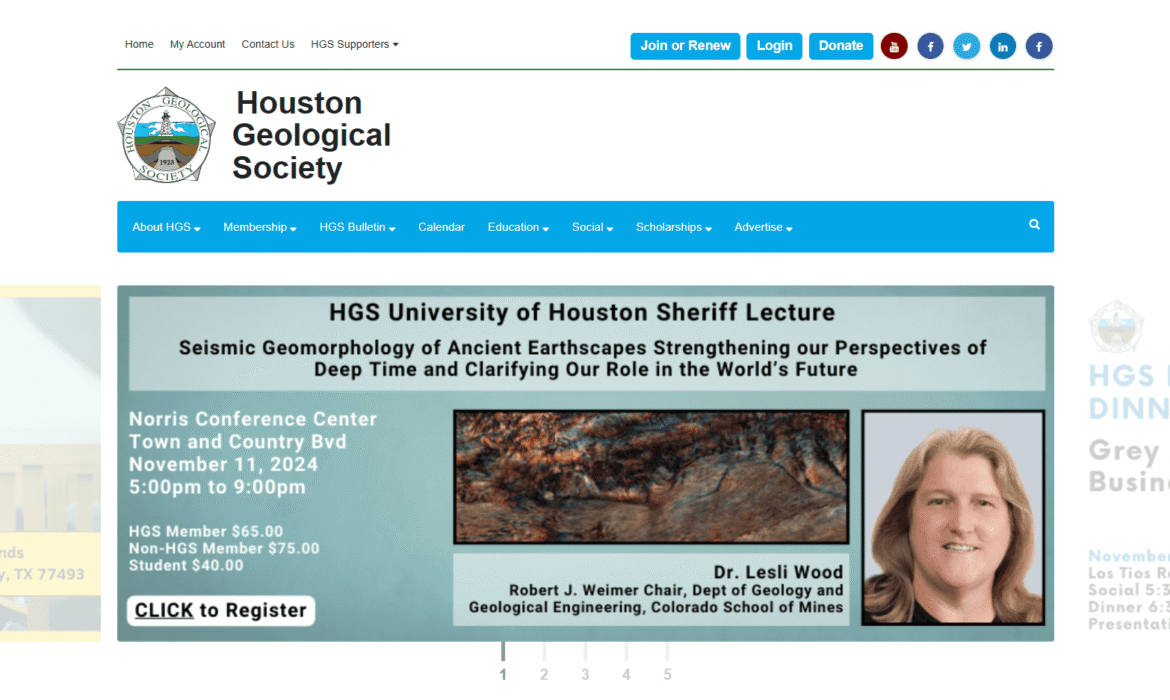Screen dimensions: 1170x700
Task: Click the Twitter social icon
Action: 966,45
